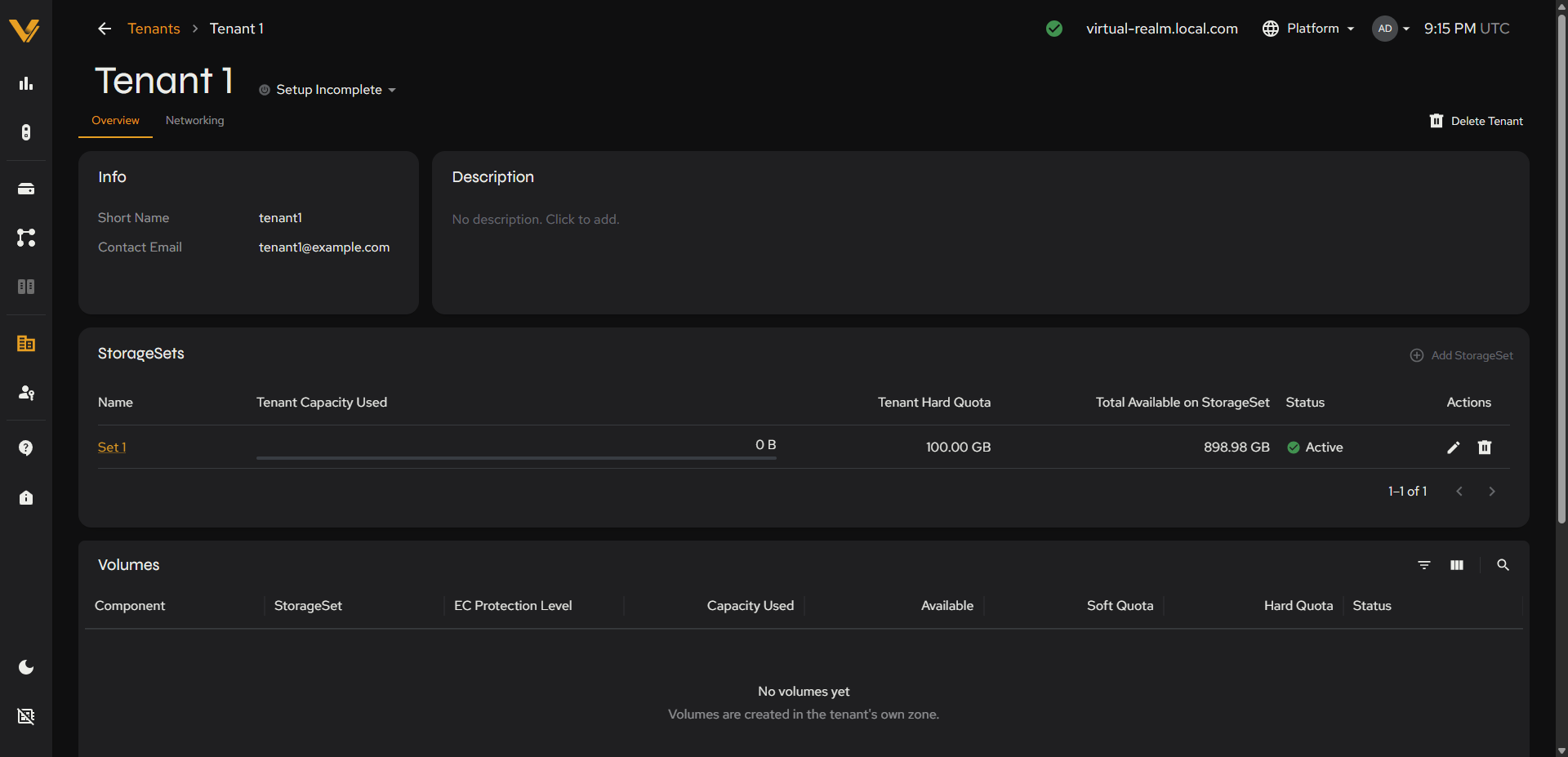Toggle dark mode moon icon
This screenshot has width=1568, height=757.
(26, 667)
